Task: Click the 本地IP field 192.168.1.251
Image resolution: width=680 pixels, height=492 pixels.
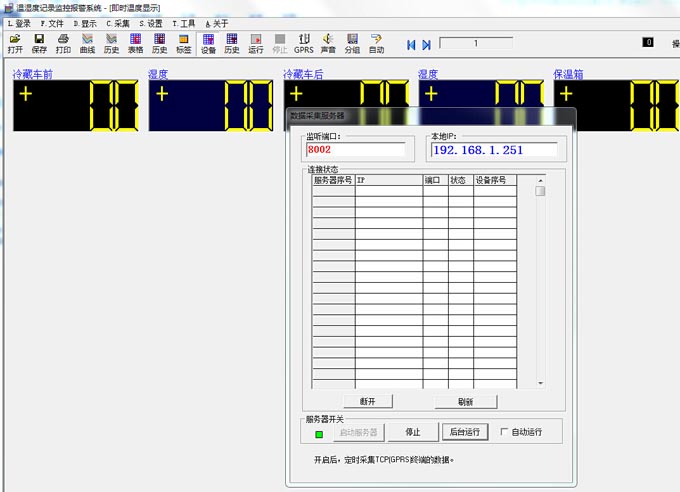Action: click(494, 150)
